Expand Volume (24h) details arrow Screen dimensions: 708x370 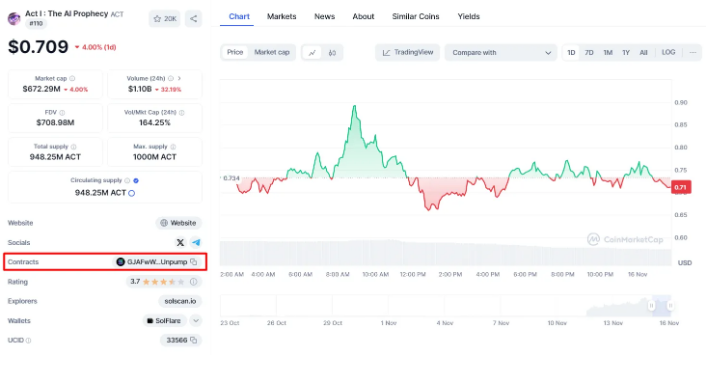pyautogui.click(x=179, y=78)
